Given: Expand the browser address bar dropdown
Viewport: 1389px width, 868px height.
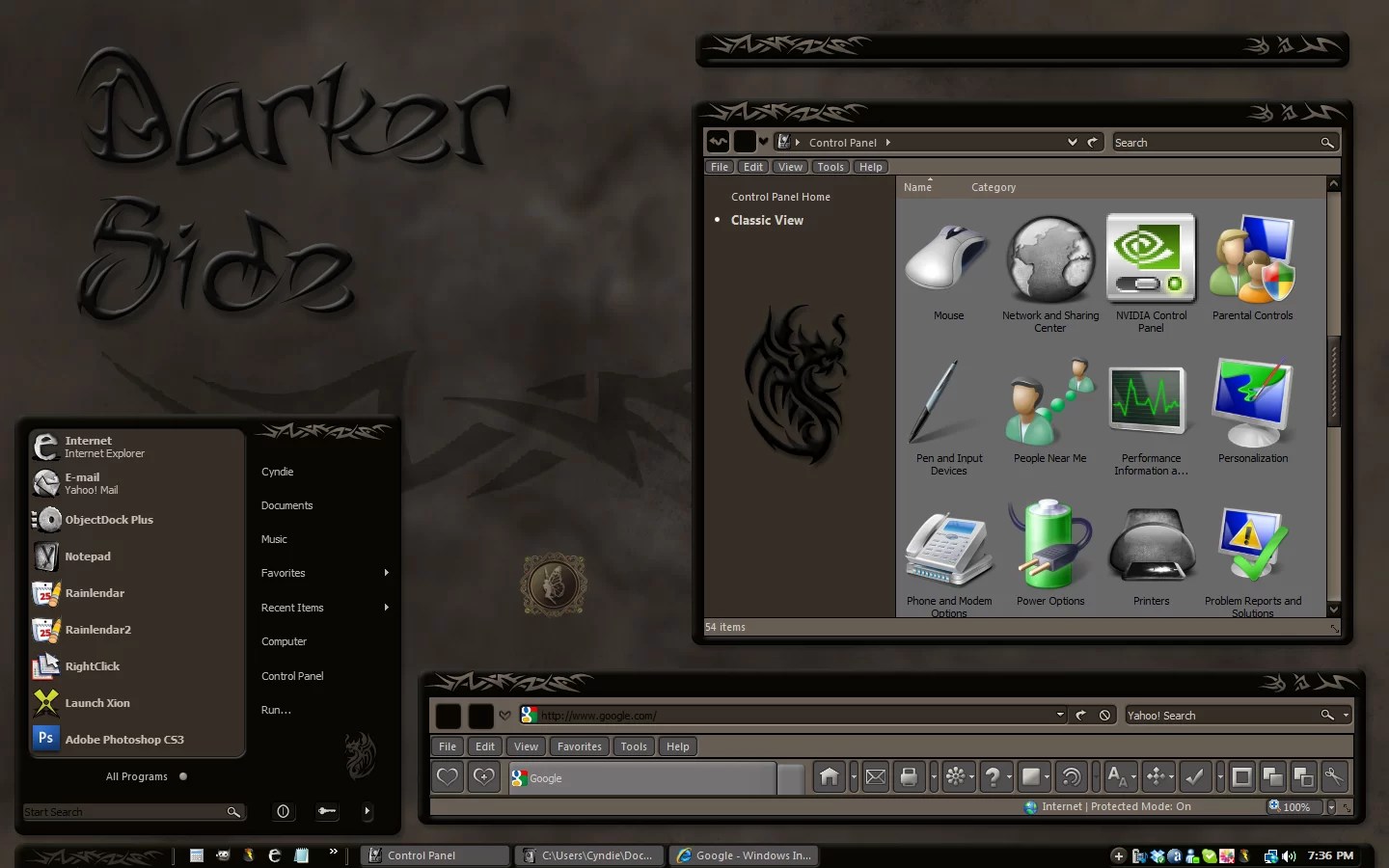Looking at the screenshot, I should (x=1060, y=716).
